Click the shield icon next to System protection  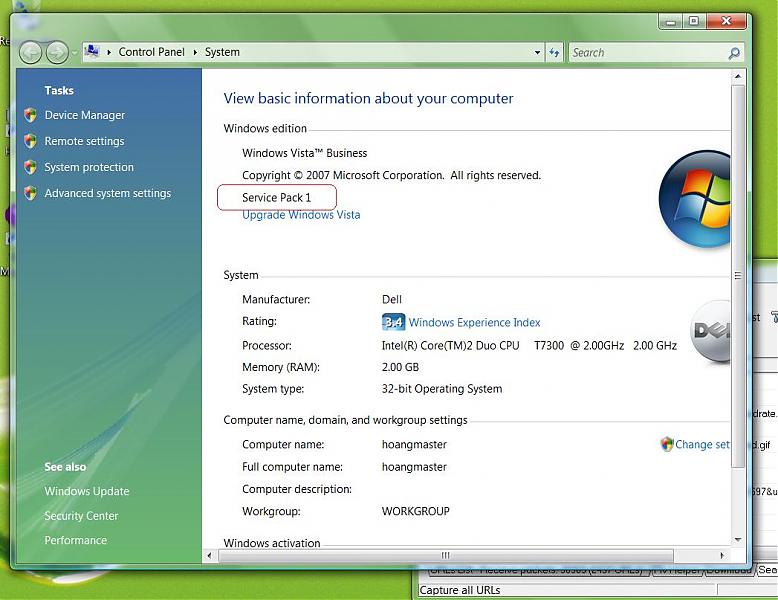coord(31,167)
